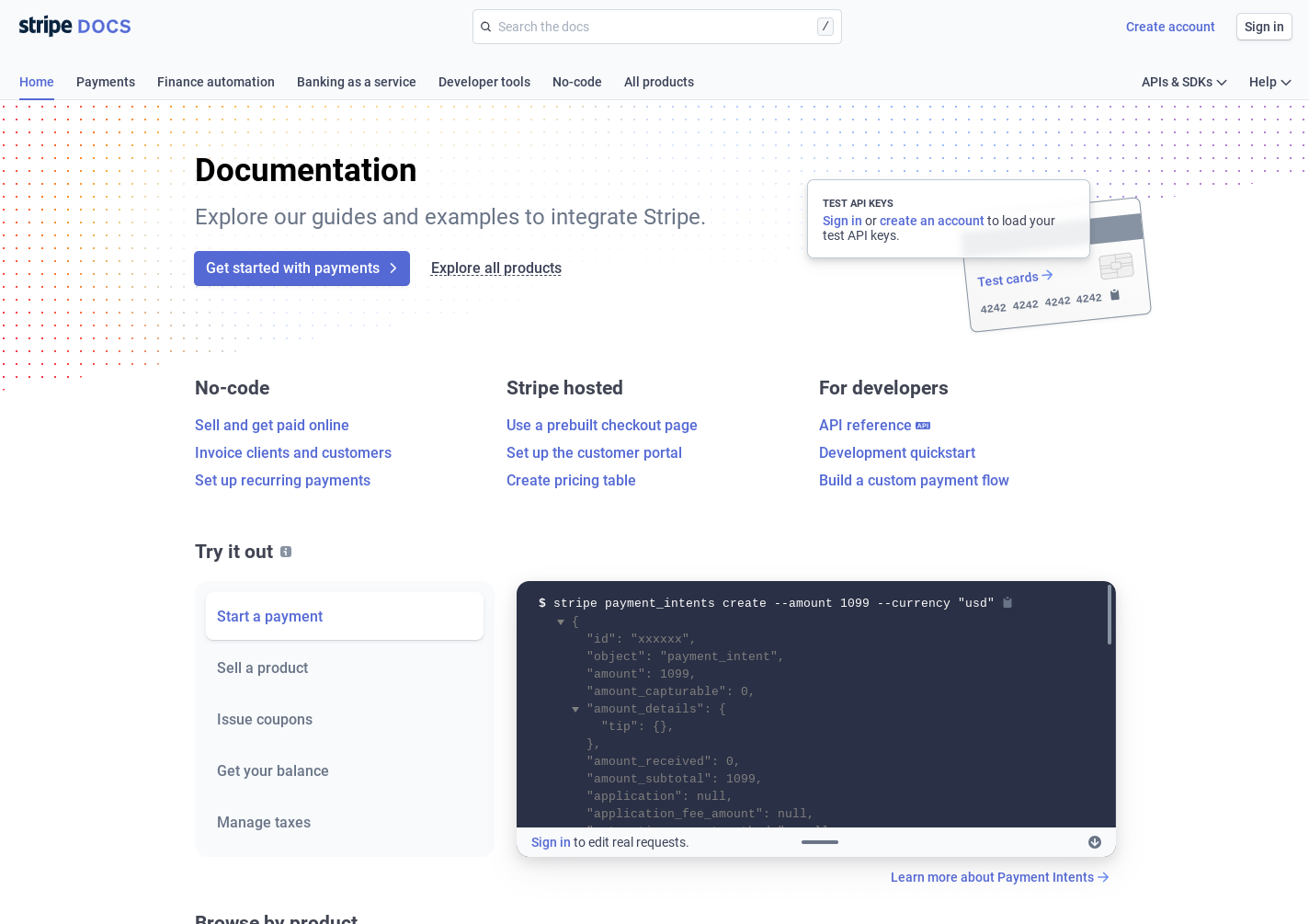
Task: Click Get started with payments button
Action: coord(302,268)
